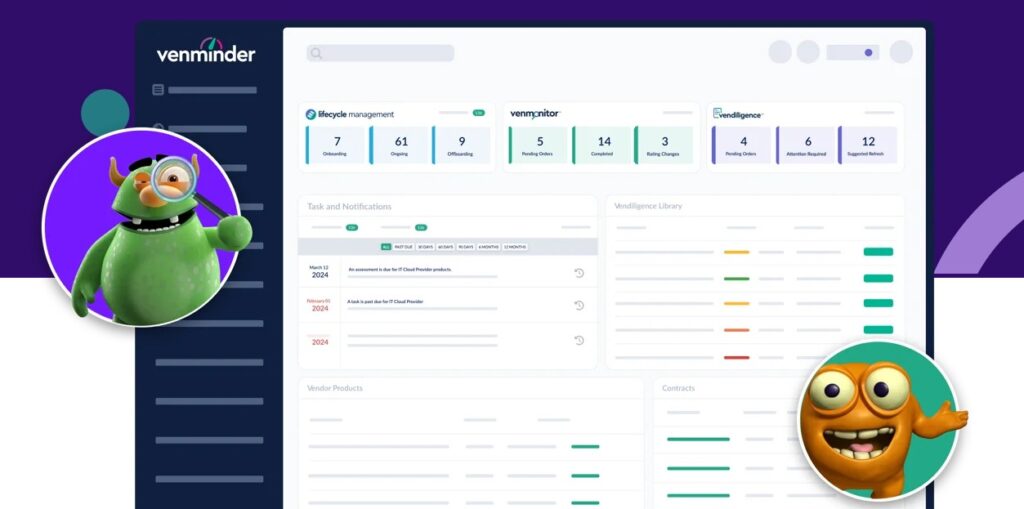
Task: Click 'An assessment is due for IT Cloud Provider products'
Action: 400,269
